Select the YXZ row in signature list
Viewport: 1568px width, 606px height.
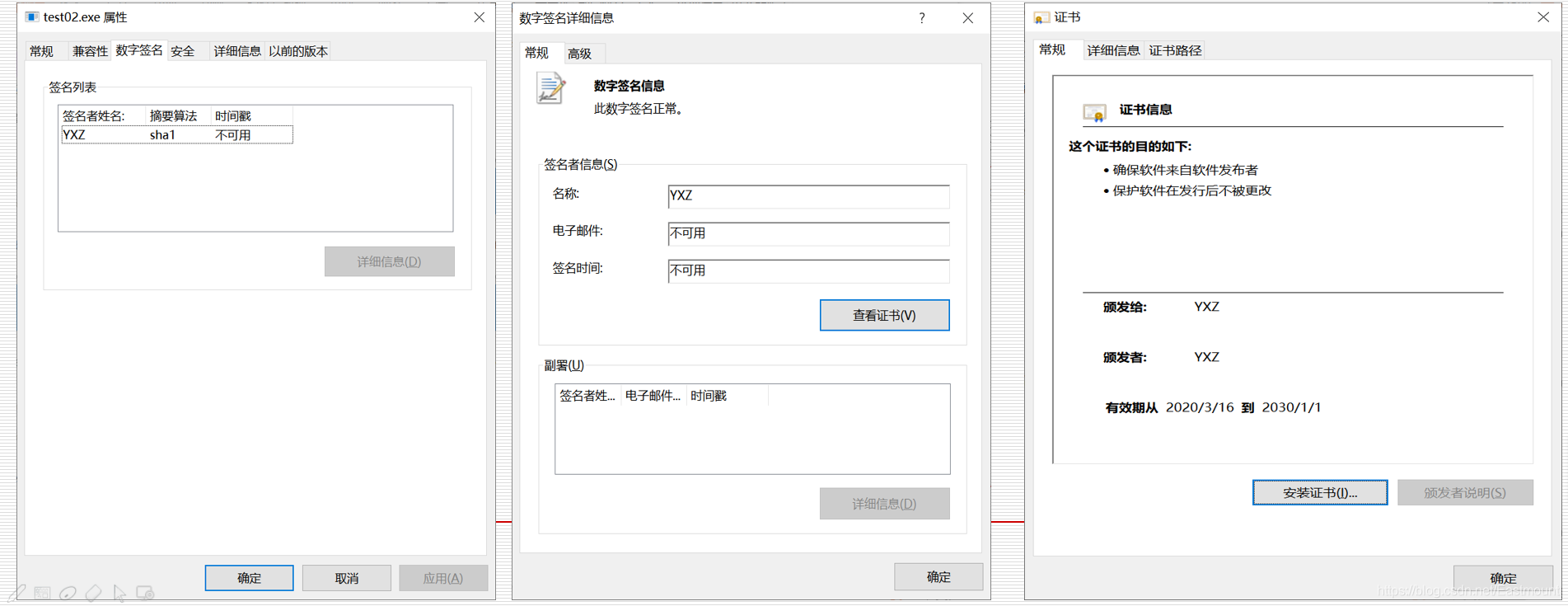(177, 135)
